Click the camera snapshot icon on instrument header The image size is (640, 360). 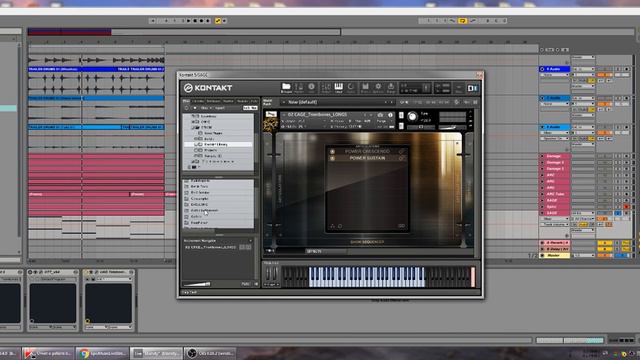click(380, 115)
